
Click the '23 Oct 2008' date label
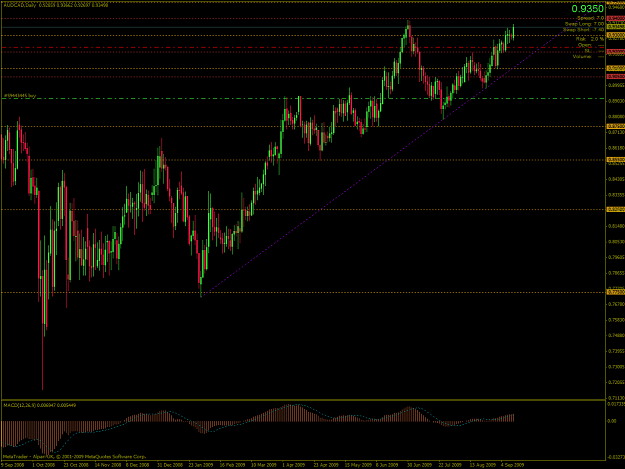coord(76,465)
